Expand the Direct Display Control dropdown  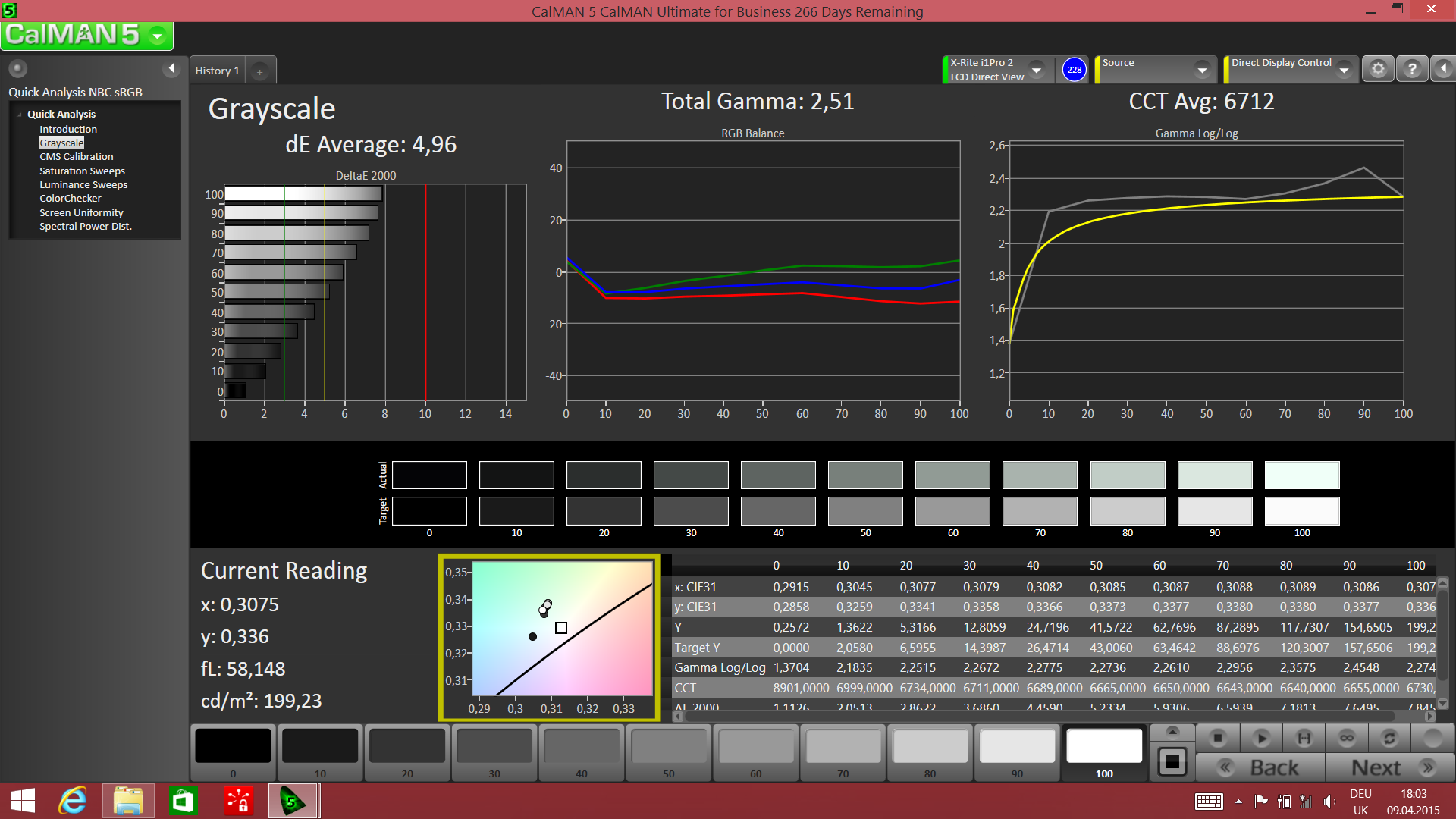1344,70
